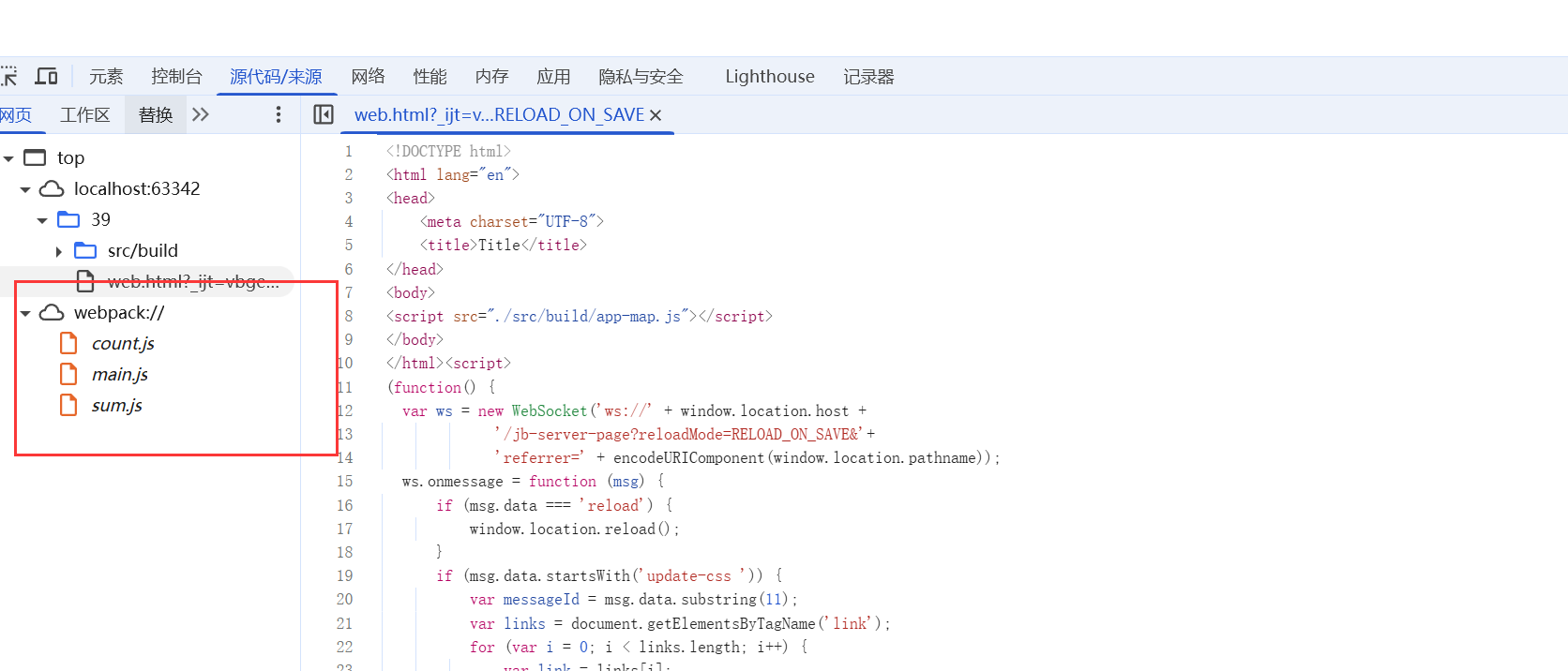This screenshot has width=1568, height=671.
Task: Click the webpack:// cloud icon
Action: pos(52,312)
